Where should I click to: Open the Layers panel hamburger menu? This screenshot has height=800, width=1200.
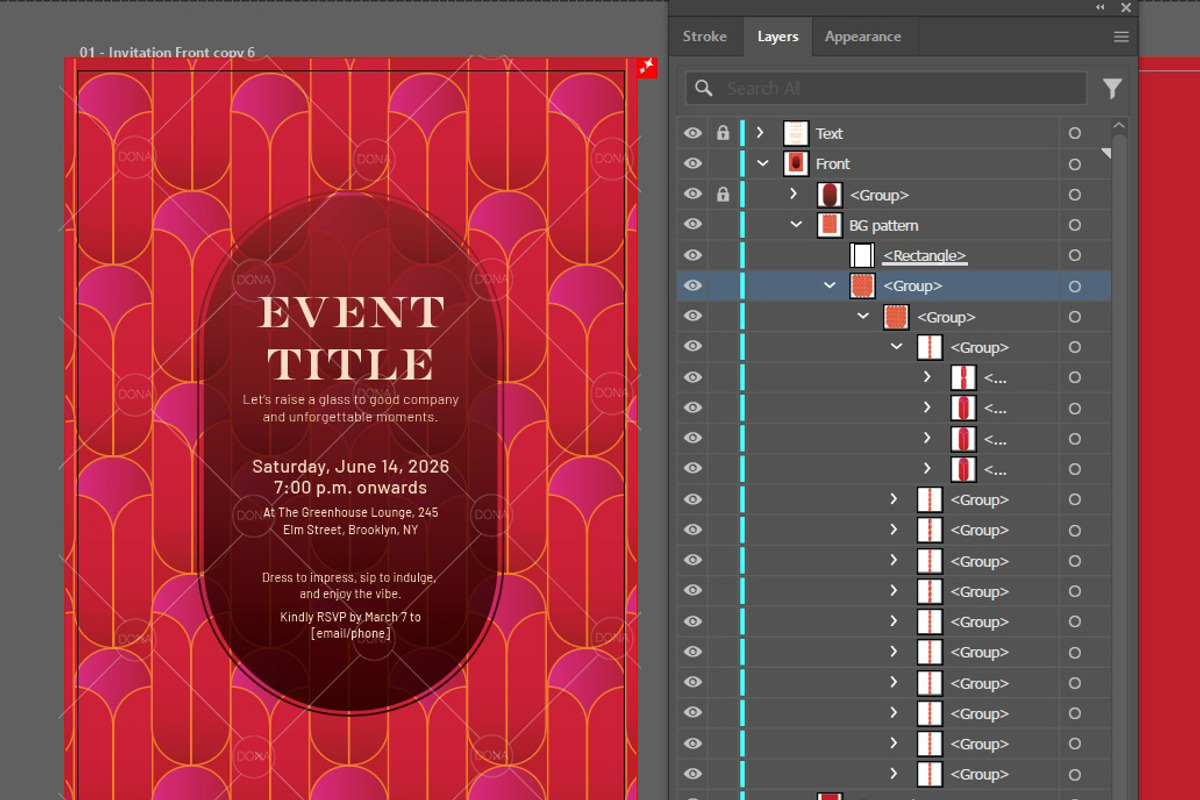[1121, 37]
